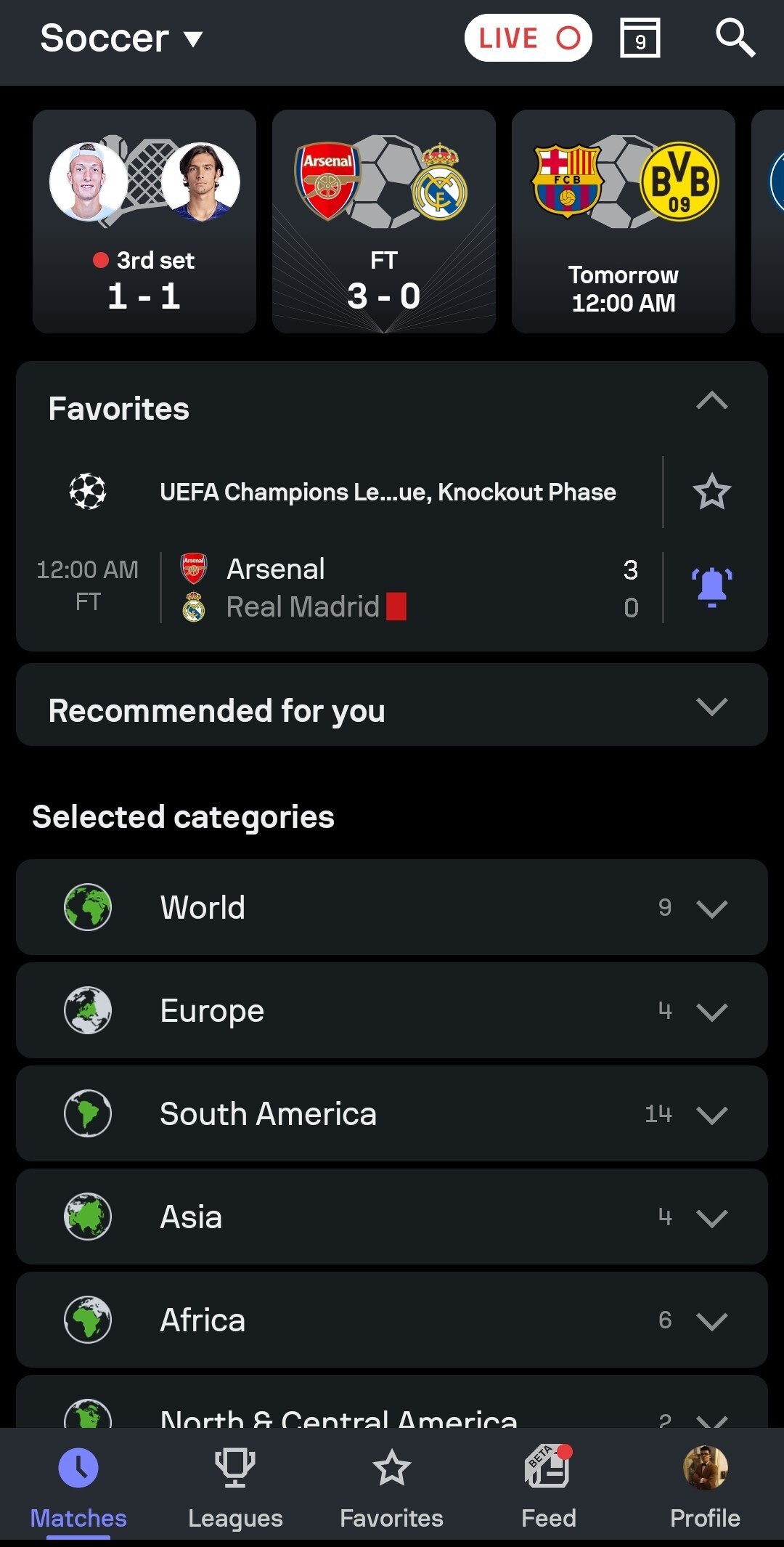Open UEFA Champions League Knockout Phase
784x1547 pixels.
click(x=388, y=492)
